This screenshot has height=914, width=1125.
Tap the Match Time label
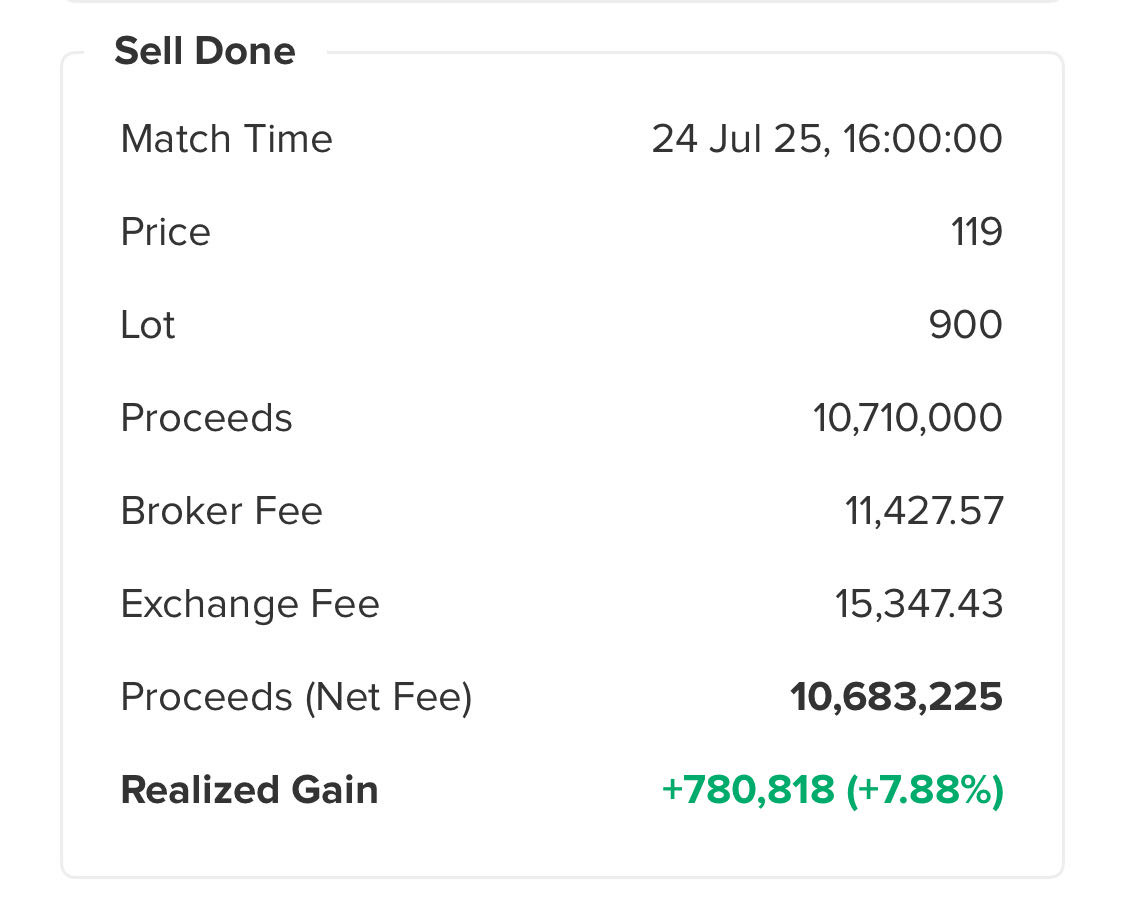coord(227,138)
